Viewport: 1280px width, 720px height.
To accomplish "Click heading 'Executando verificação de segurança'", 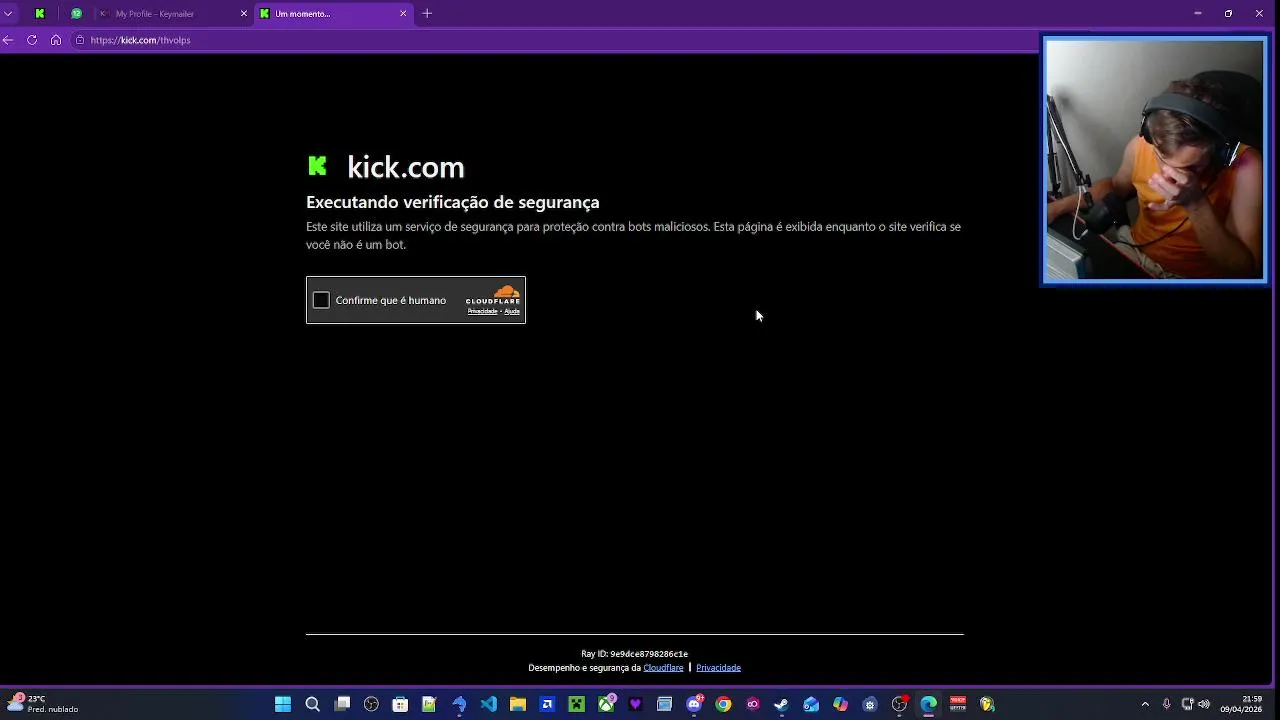I will click(453, 202).
